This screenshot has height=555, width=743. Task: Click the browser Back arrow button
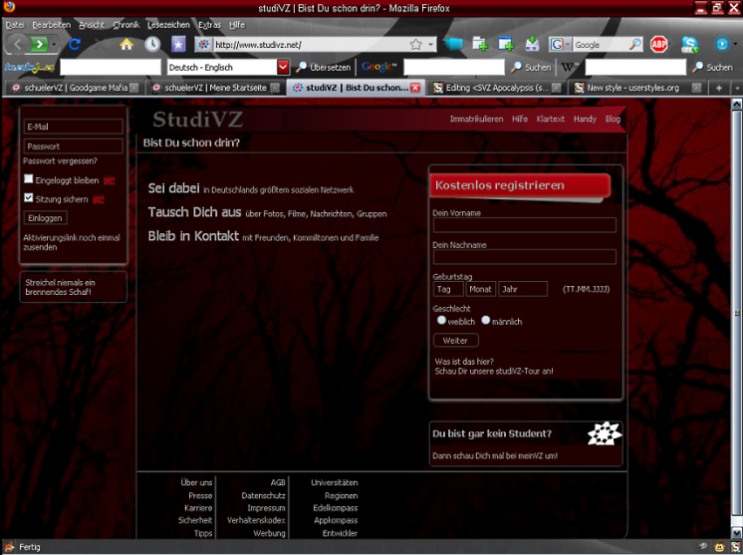(18, 45)
